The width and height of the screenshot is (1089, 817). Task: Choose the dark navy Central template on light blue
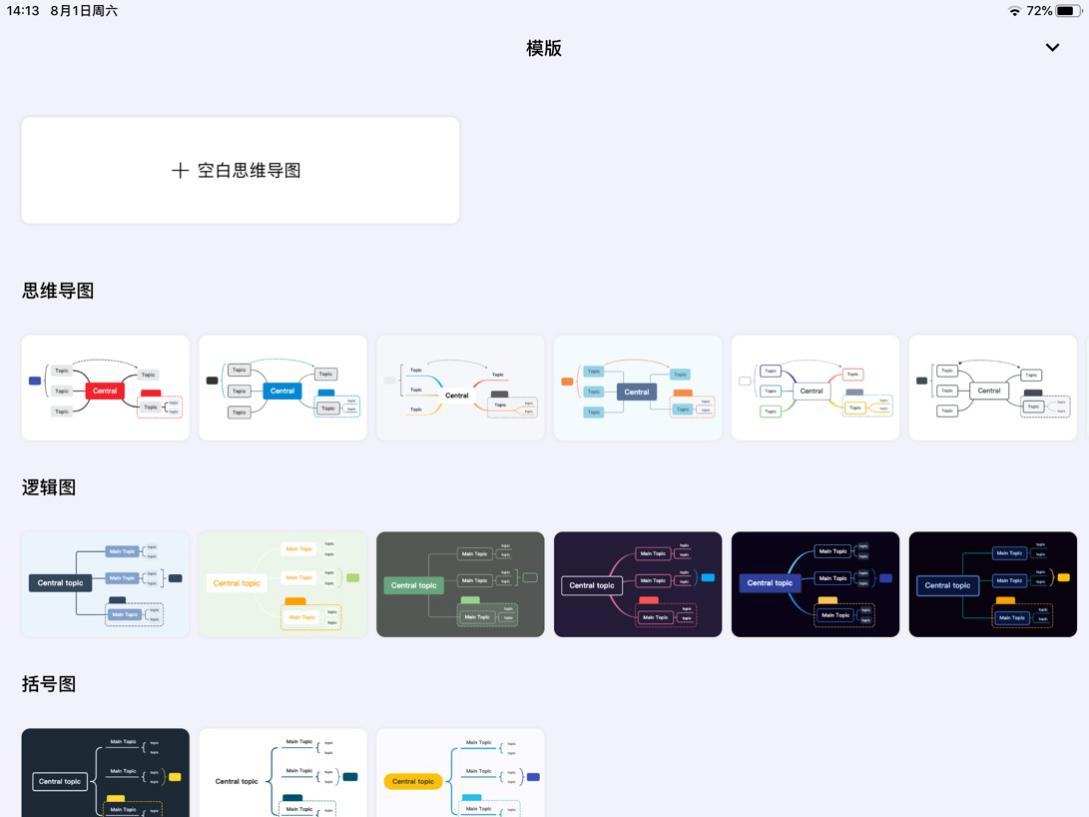coord(637,387)
